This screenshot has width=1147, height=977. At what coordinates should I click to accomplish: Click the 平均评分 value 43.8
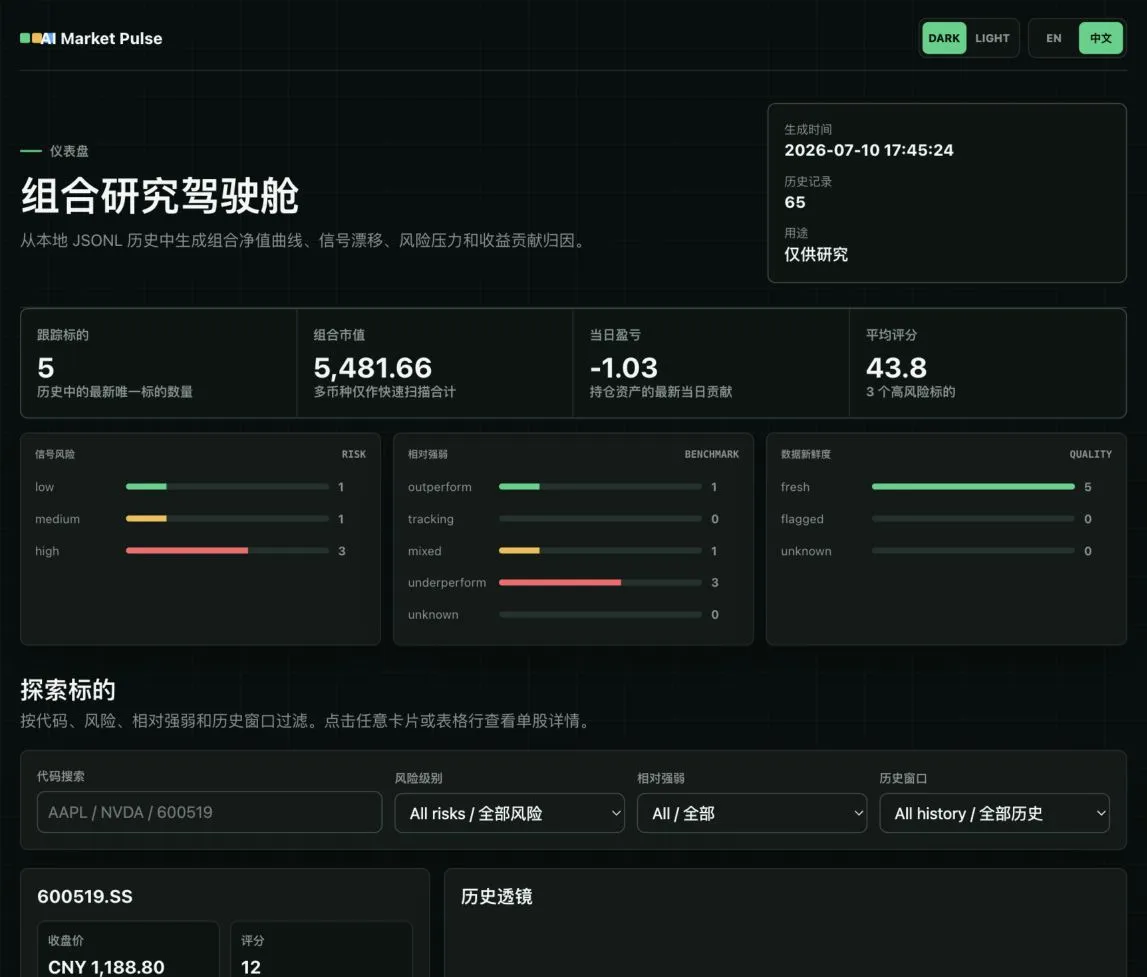click(x=896, y=367)
